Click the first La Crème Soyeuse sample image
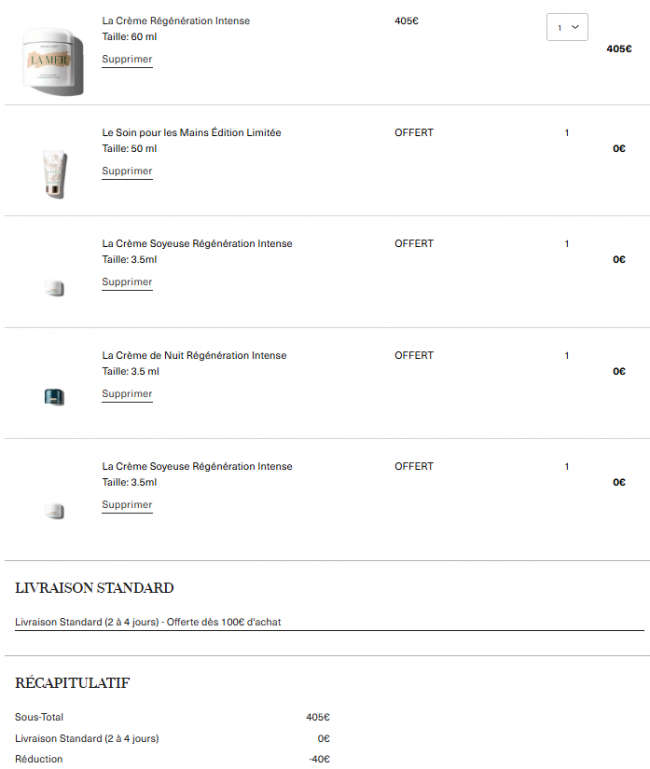The image size is (650, 769). 54,288
